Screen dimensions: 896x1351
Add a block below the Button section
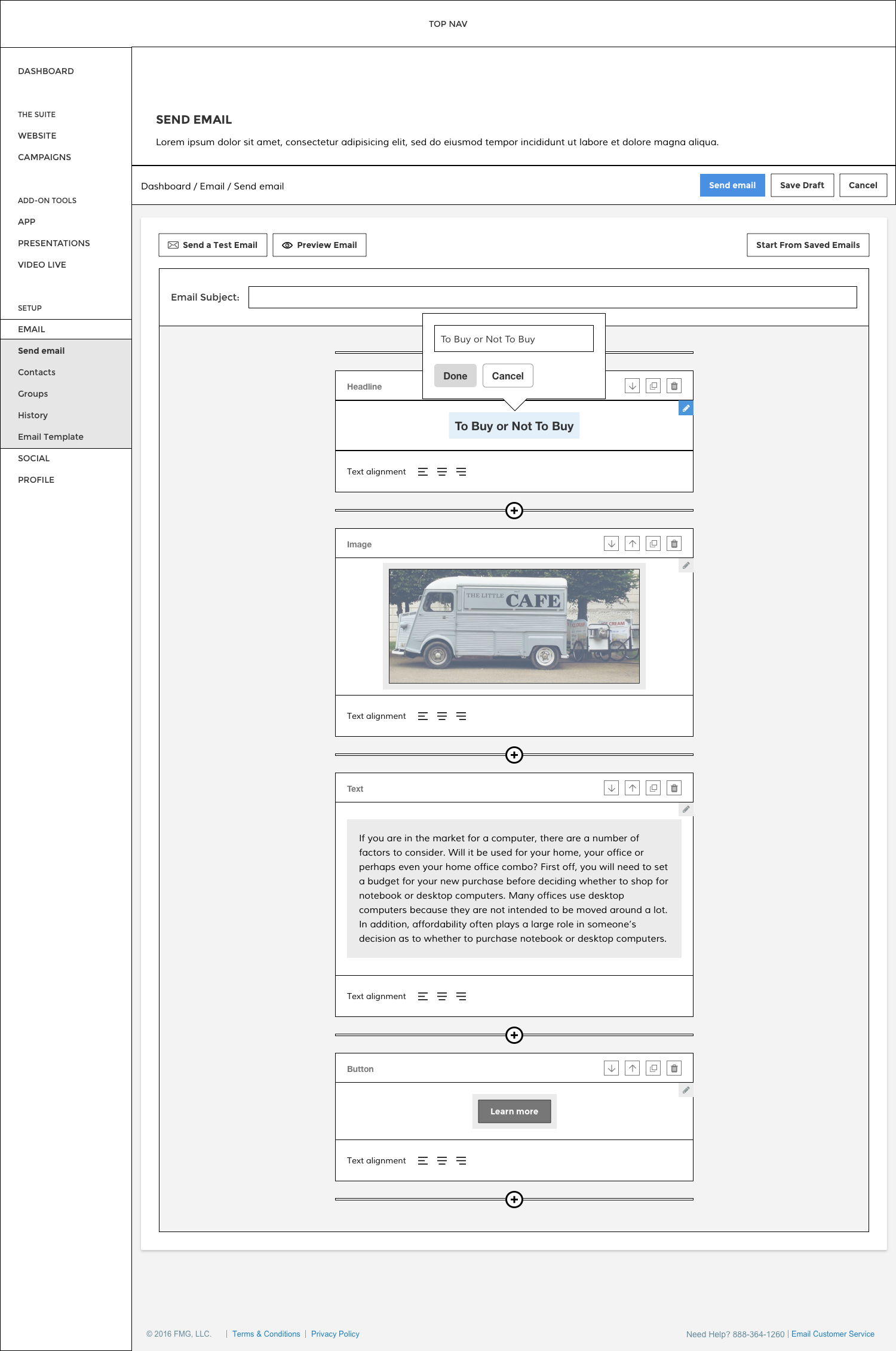pos(514,1199)
